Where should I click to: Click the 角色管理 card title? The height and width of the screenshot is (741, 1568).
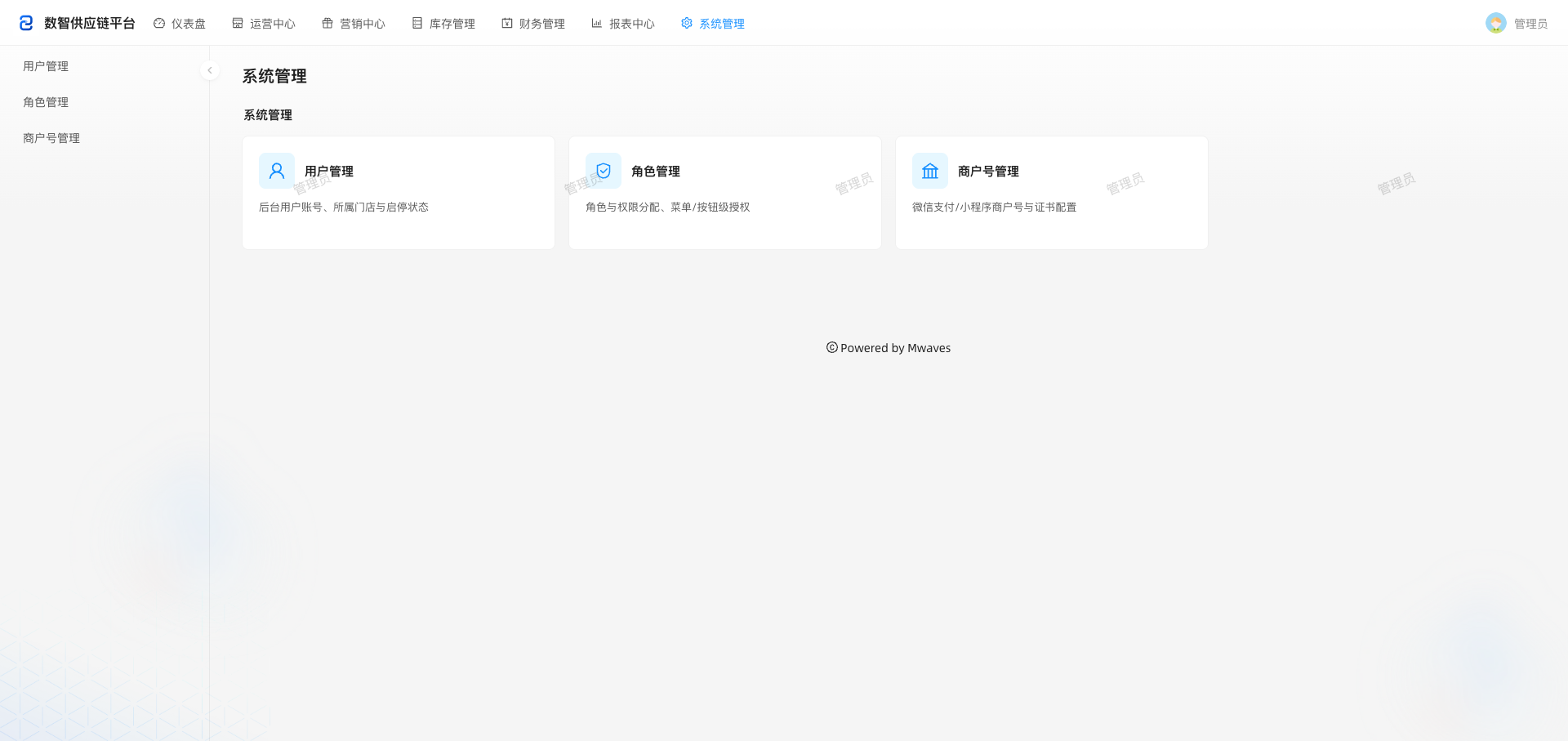click(x=656, y=171)
